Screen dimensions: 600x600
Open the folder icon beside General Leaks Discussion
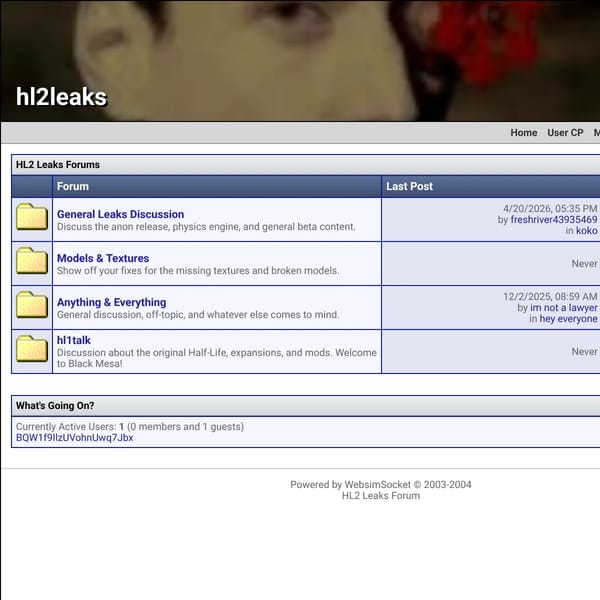32,217
